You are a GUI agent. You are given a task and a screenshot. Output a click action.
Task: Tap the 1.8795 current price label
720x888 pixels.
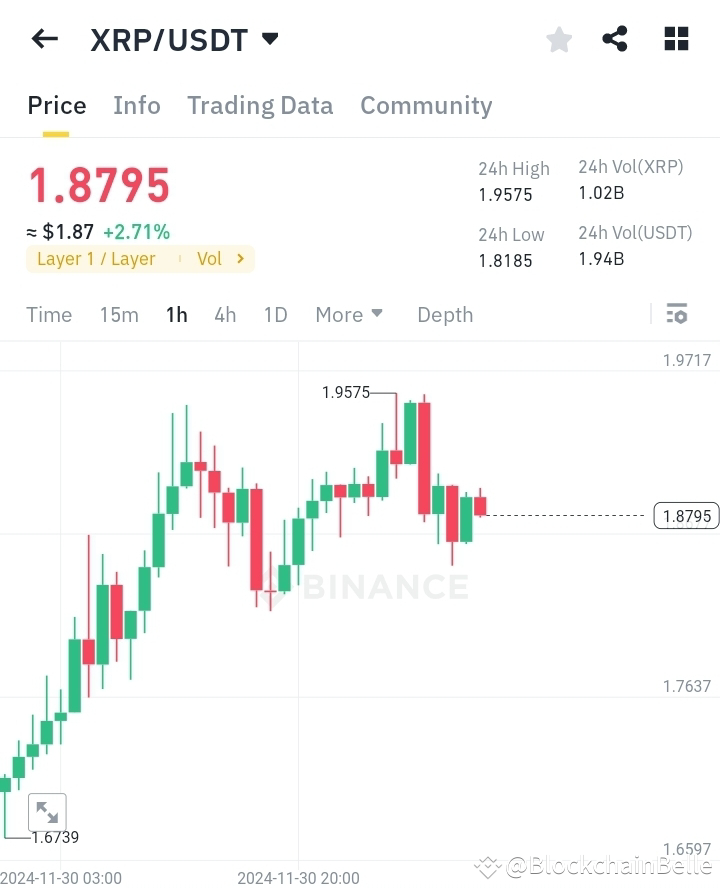click(x=685, y=515)
